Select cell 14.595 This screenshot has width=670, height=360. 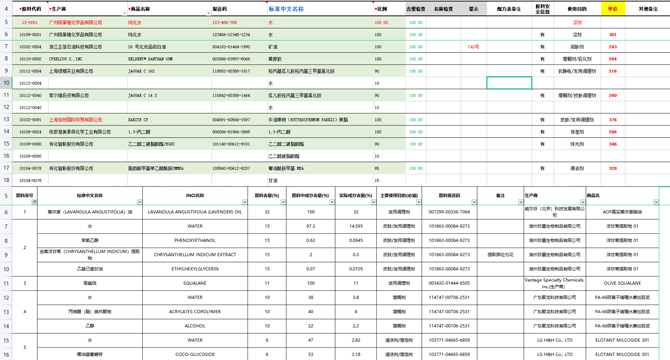coord(356,226)
